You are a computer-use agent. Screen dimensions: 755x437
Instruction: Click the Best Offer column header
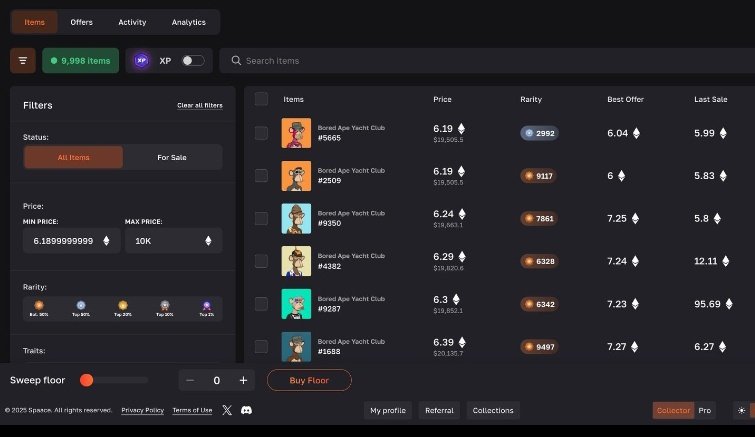tap(625, 99)
